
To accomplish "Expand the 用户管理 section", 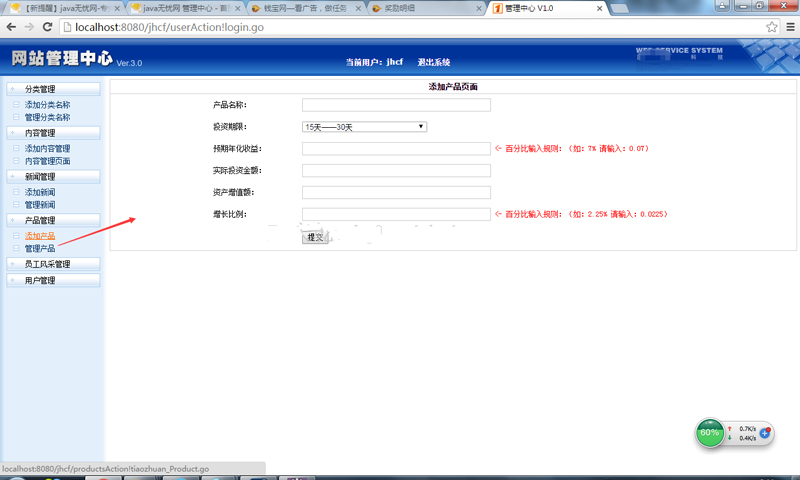I will [x=53, y=281].
